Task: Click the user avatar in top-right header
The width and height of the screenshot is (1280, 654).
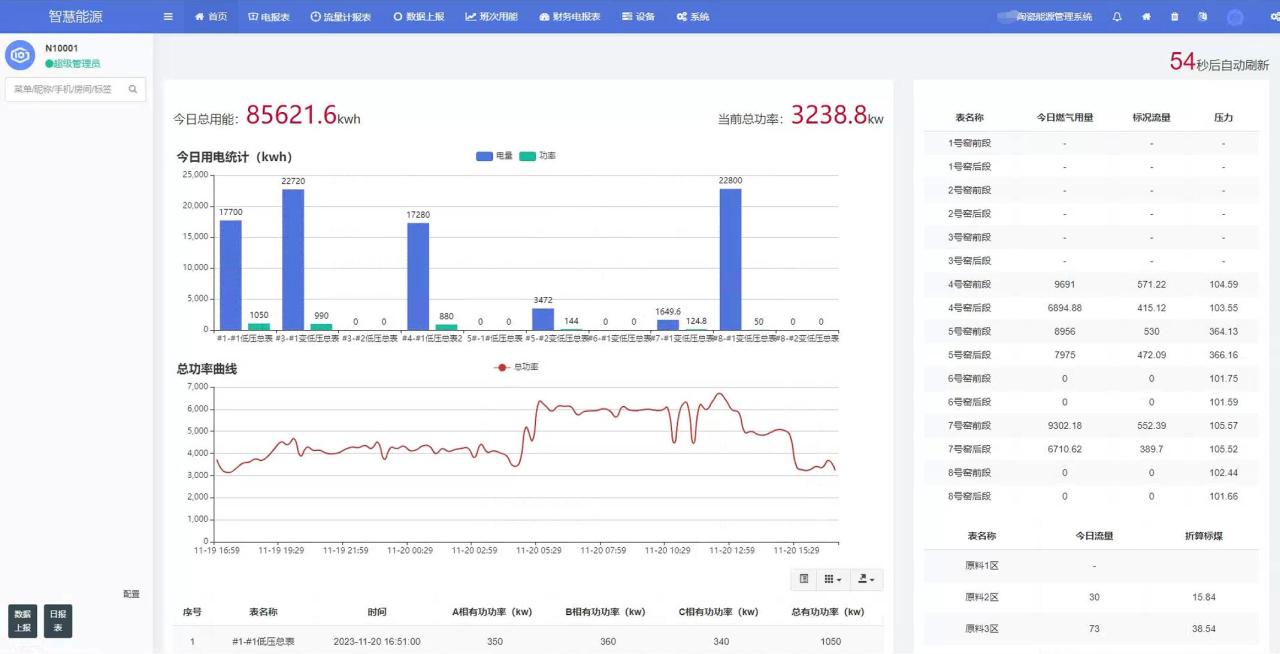Action: click(x=1235, y=17)
